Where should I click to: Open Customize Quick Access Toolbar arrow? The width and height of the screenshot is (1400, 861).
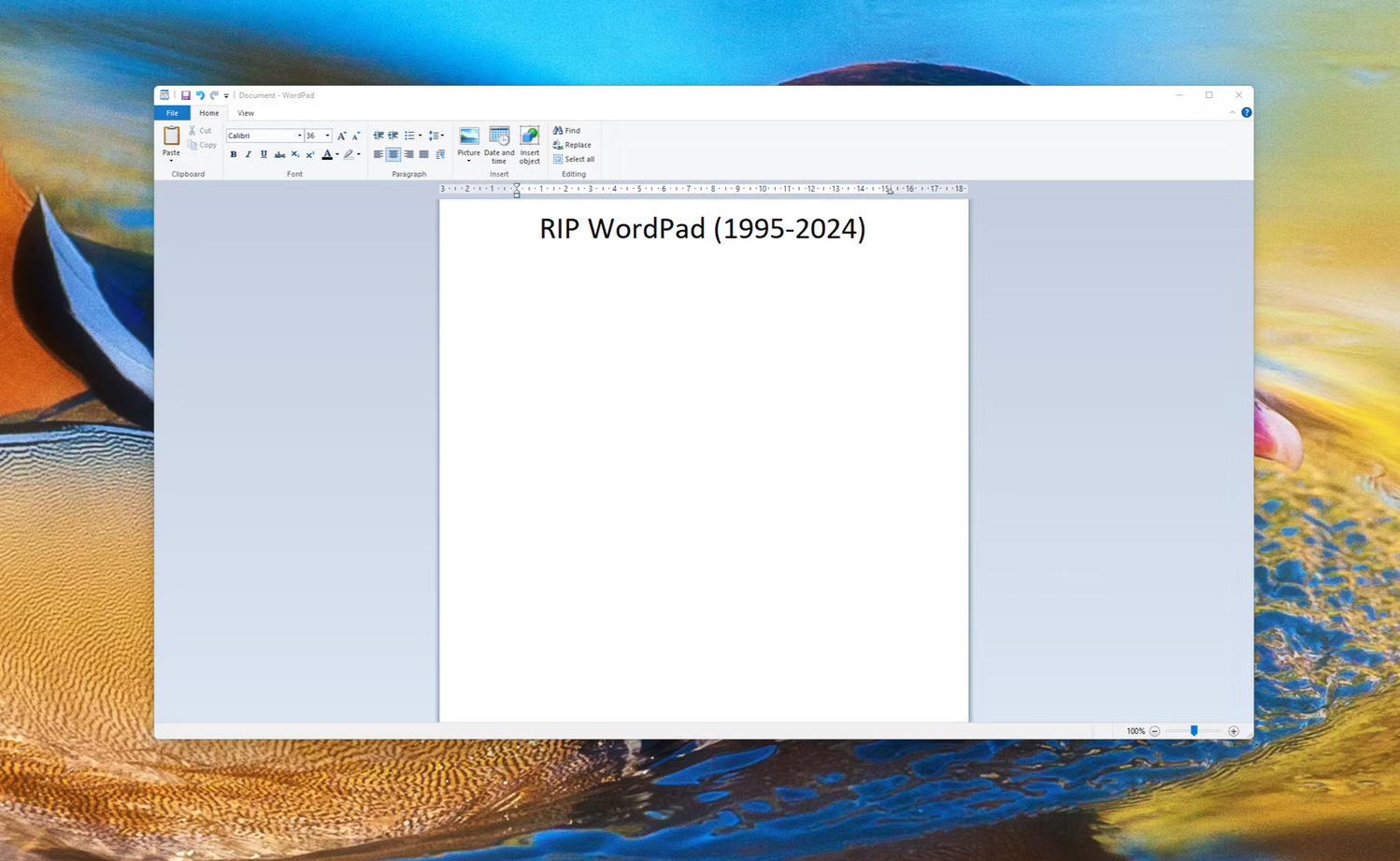point(226,95)
